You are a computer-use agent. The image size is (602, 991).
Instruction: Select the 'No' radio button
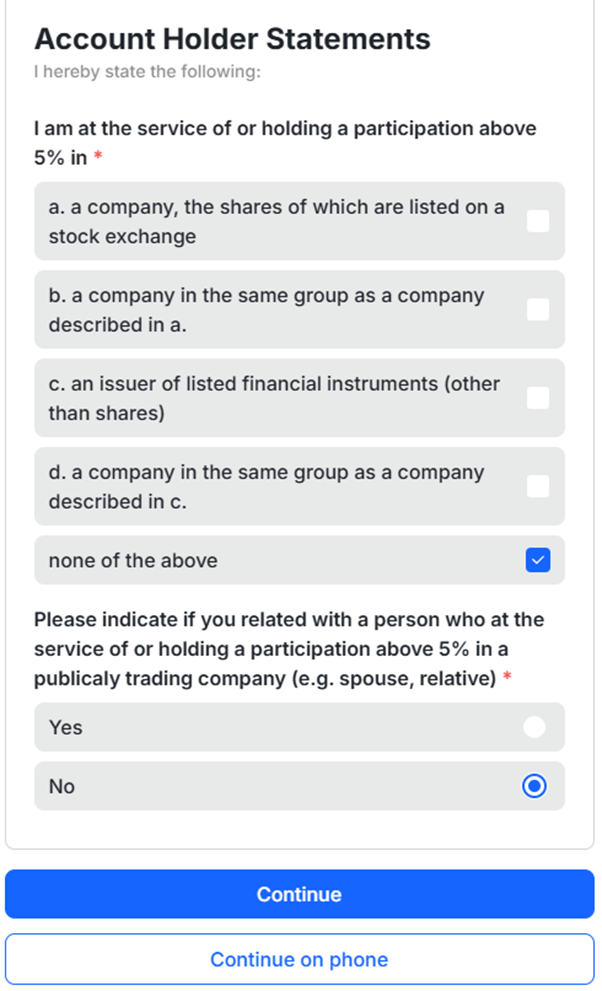[535, 786]
